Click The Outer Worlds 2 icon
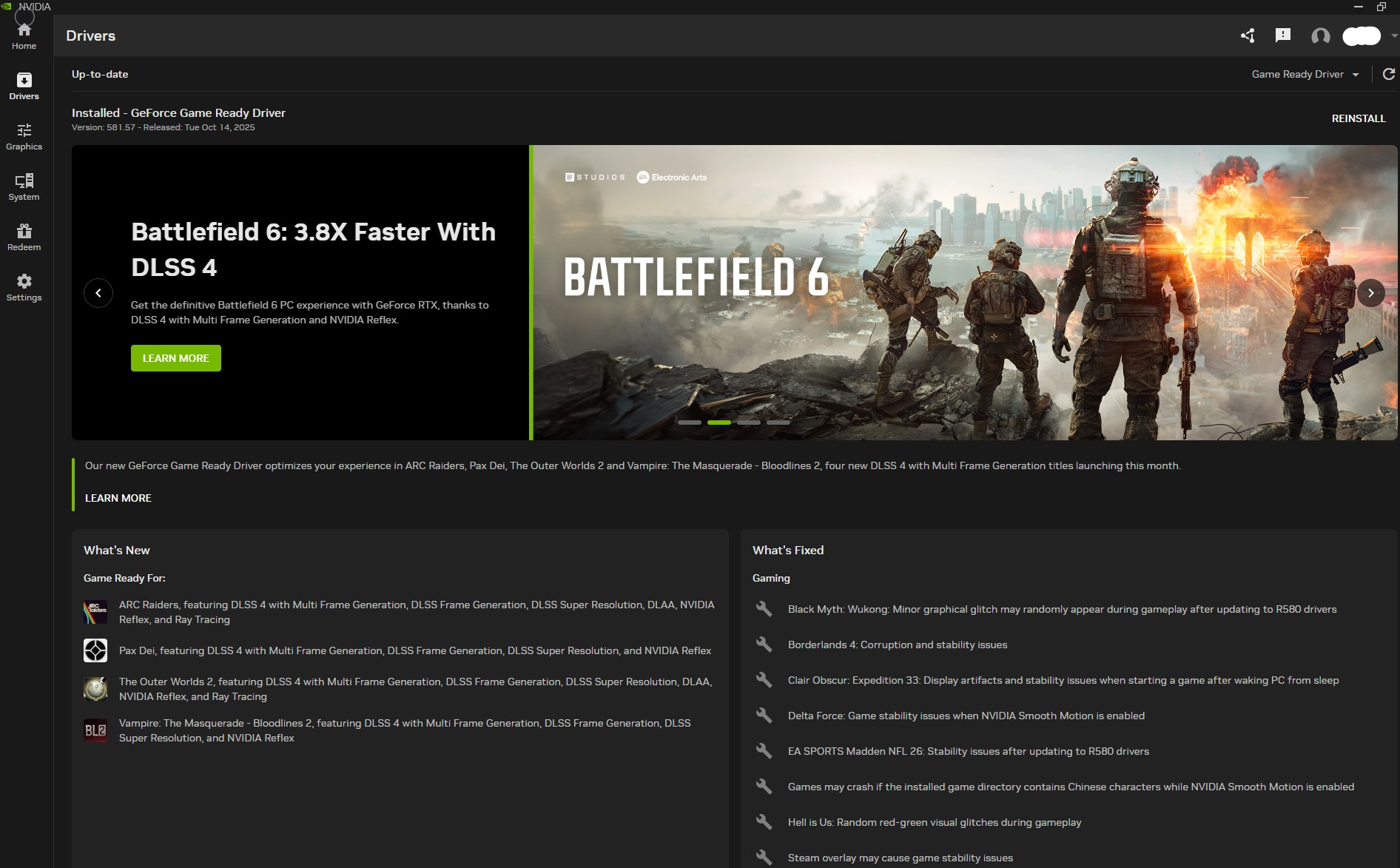Viewport: 1400px width, 868px height. pos(95,689)
